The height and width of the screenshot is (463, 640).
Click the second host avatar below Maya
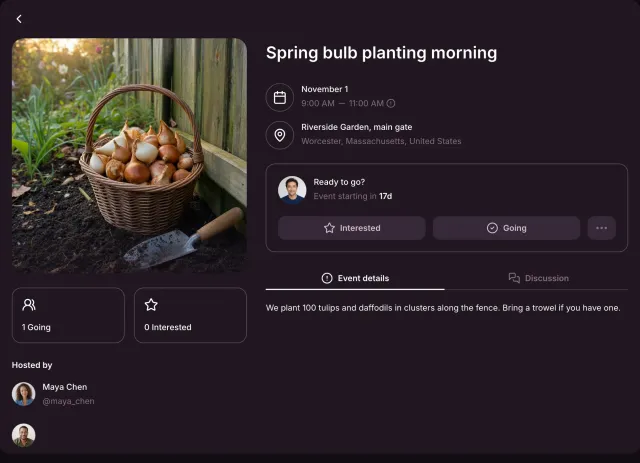[x=24, y=435]
